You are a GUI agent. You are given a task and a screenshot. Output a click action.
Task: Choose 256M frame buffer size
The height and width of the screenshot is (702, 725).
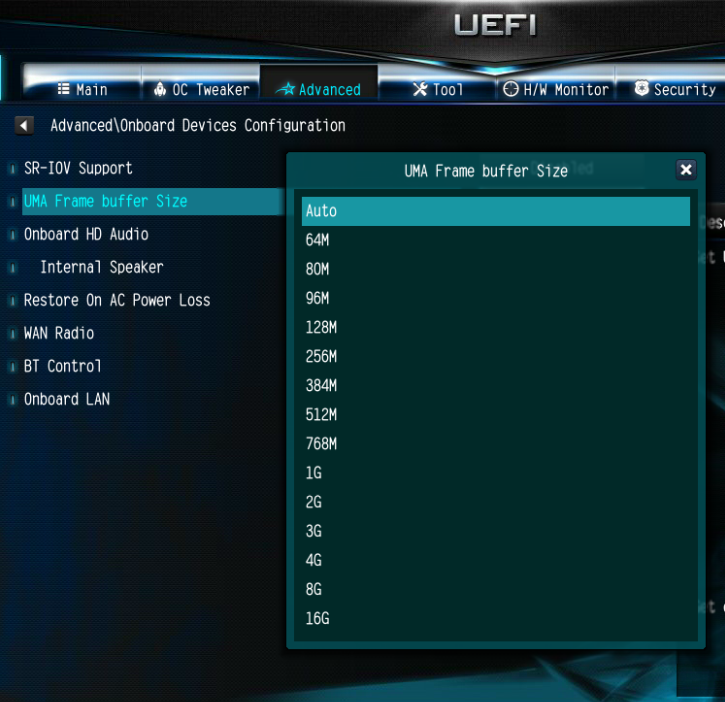(x=496, y=357)
